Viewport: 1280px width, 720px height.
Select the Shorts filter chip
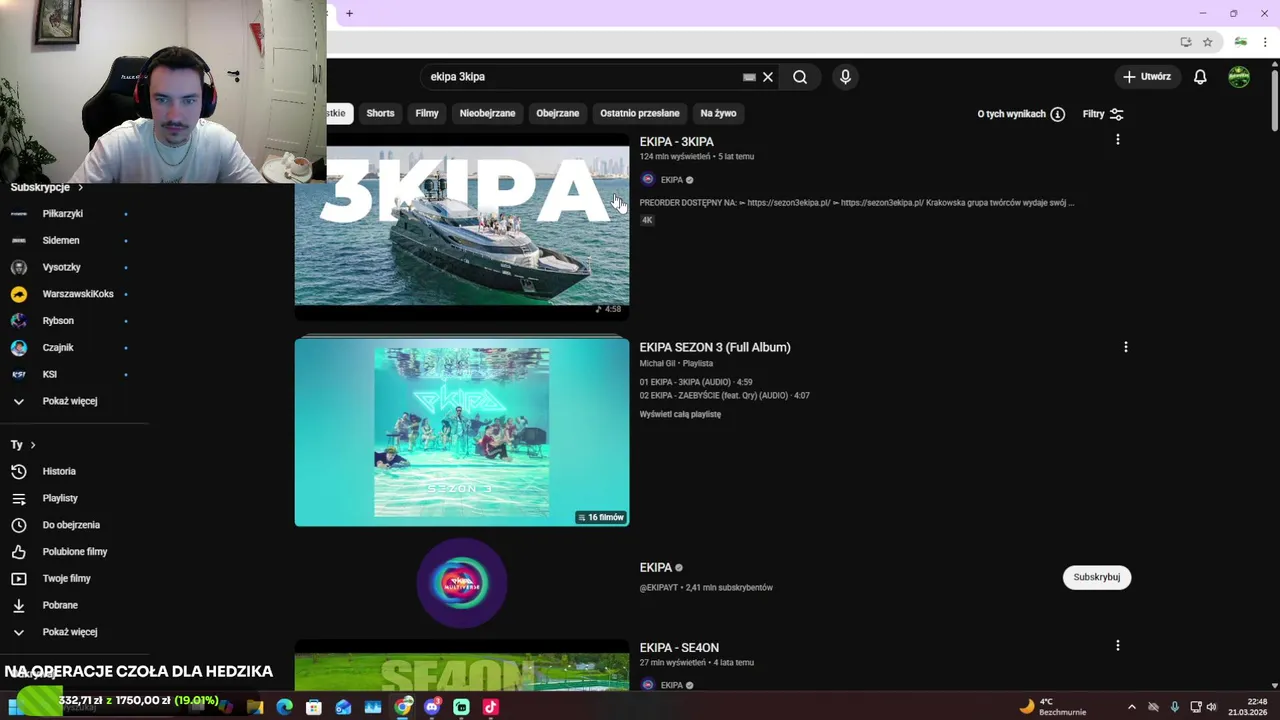[380, 113]
